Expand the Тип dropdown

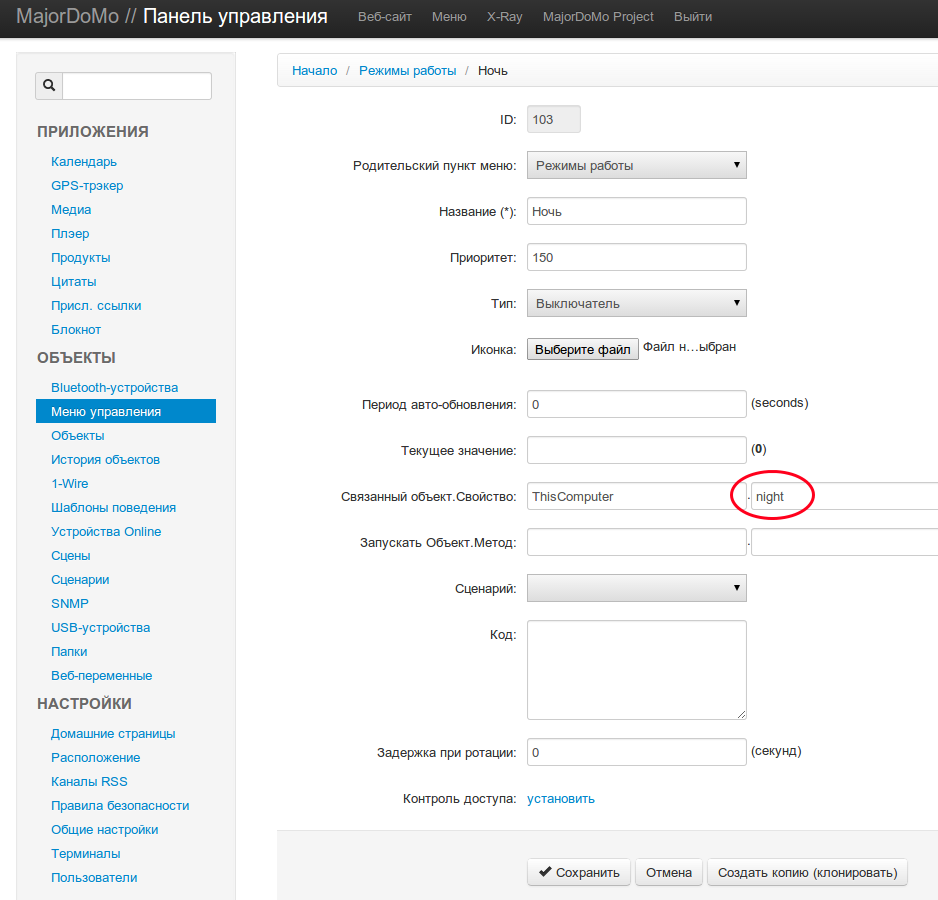point(636,303)
